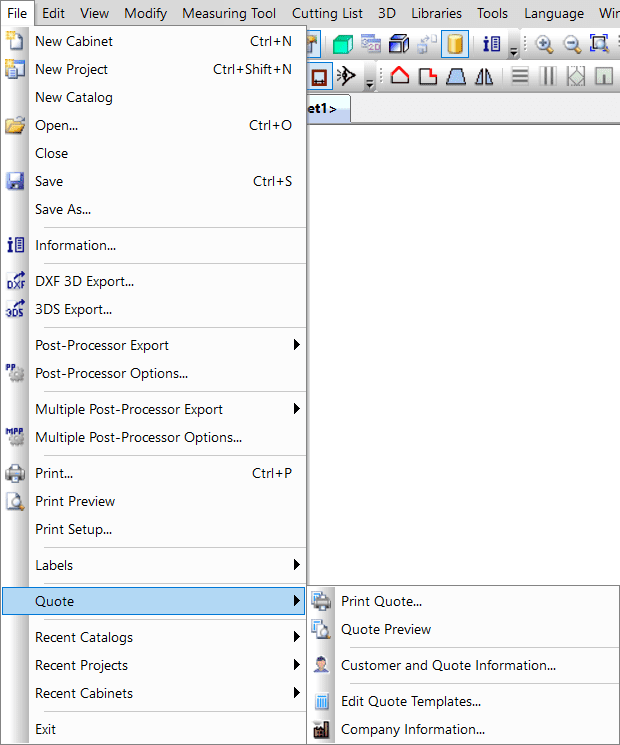Click Company Information factory icon
Viewport: 620px width, 745px height.
[x=322, y=729]
